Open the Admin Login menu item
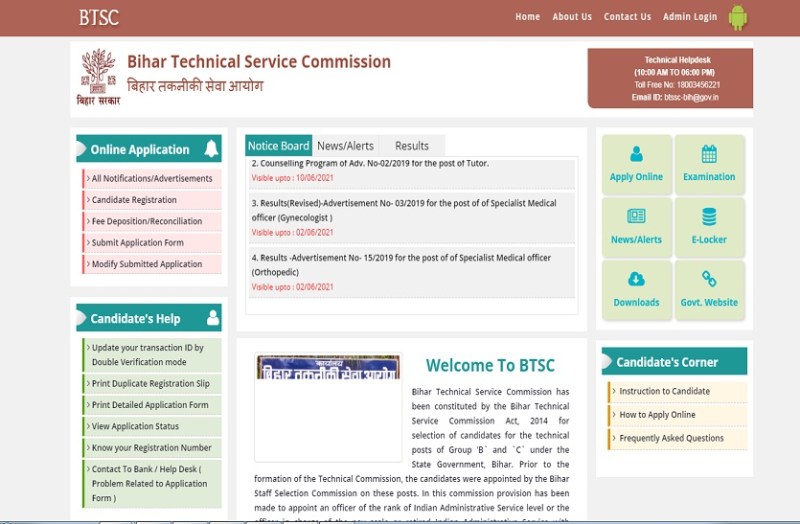This screenshot has width=800, height=524. click(689, 17)
